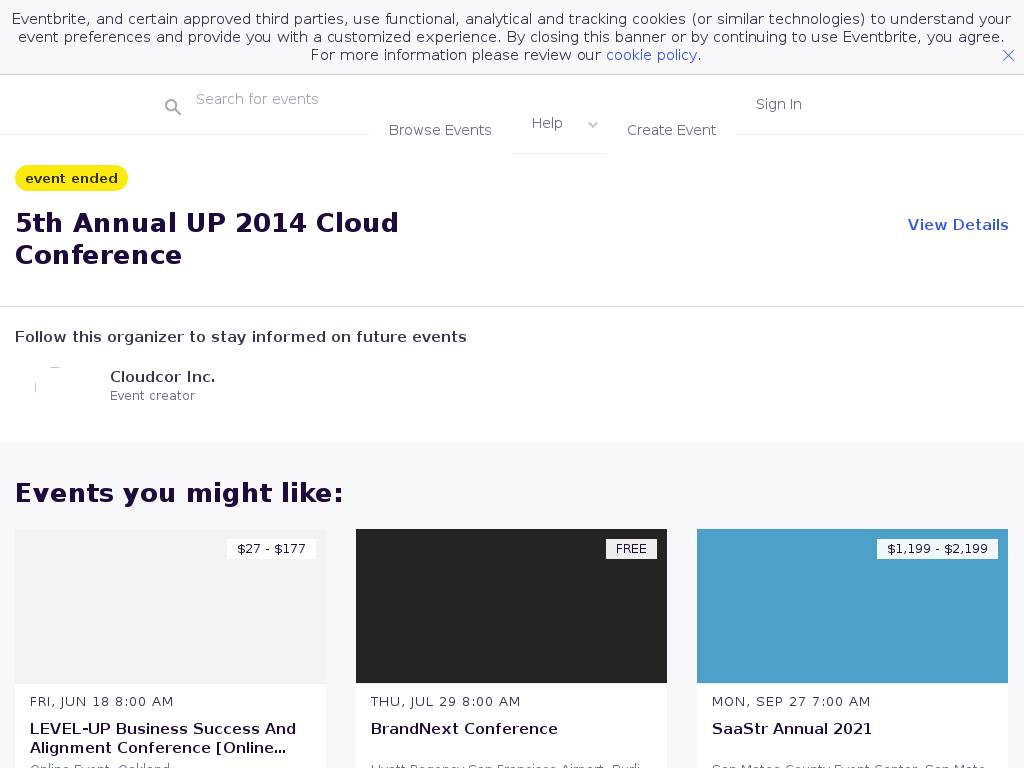Open SaaStr Annual 2021 title link
The width and height of the screenshot is (1024, 768).
792,729
